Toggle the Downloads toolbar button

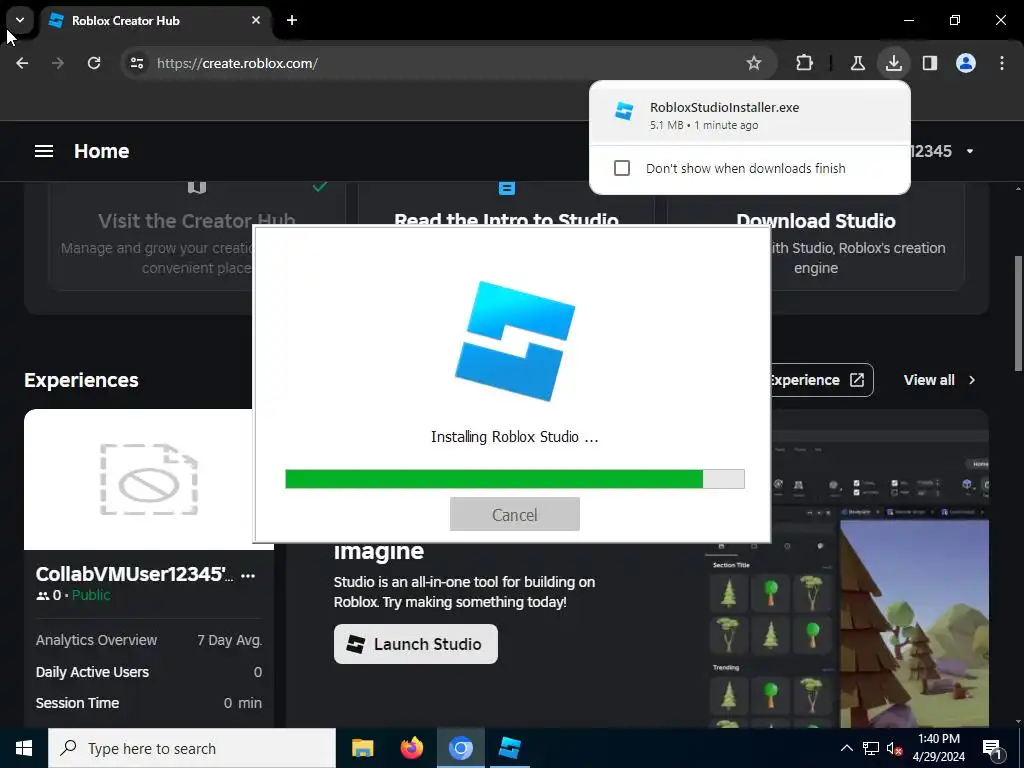point(893,63)
